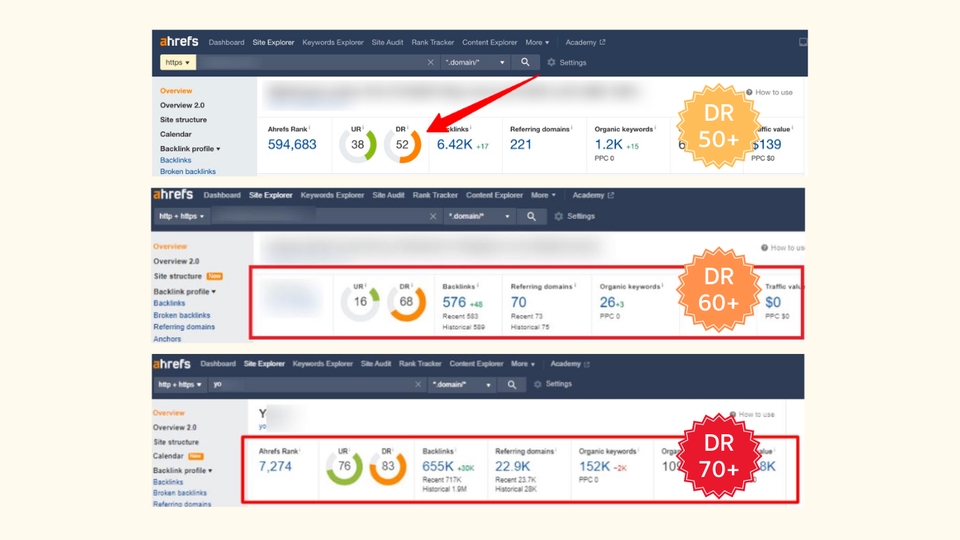960x540 pixels.
Task: Click organic keywords value 1.2K
Action: (609, 144)
